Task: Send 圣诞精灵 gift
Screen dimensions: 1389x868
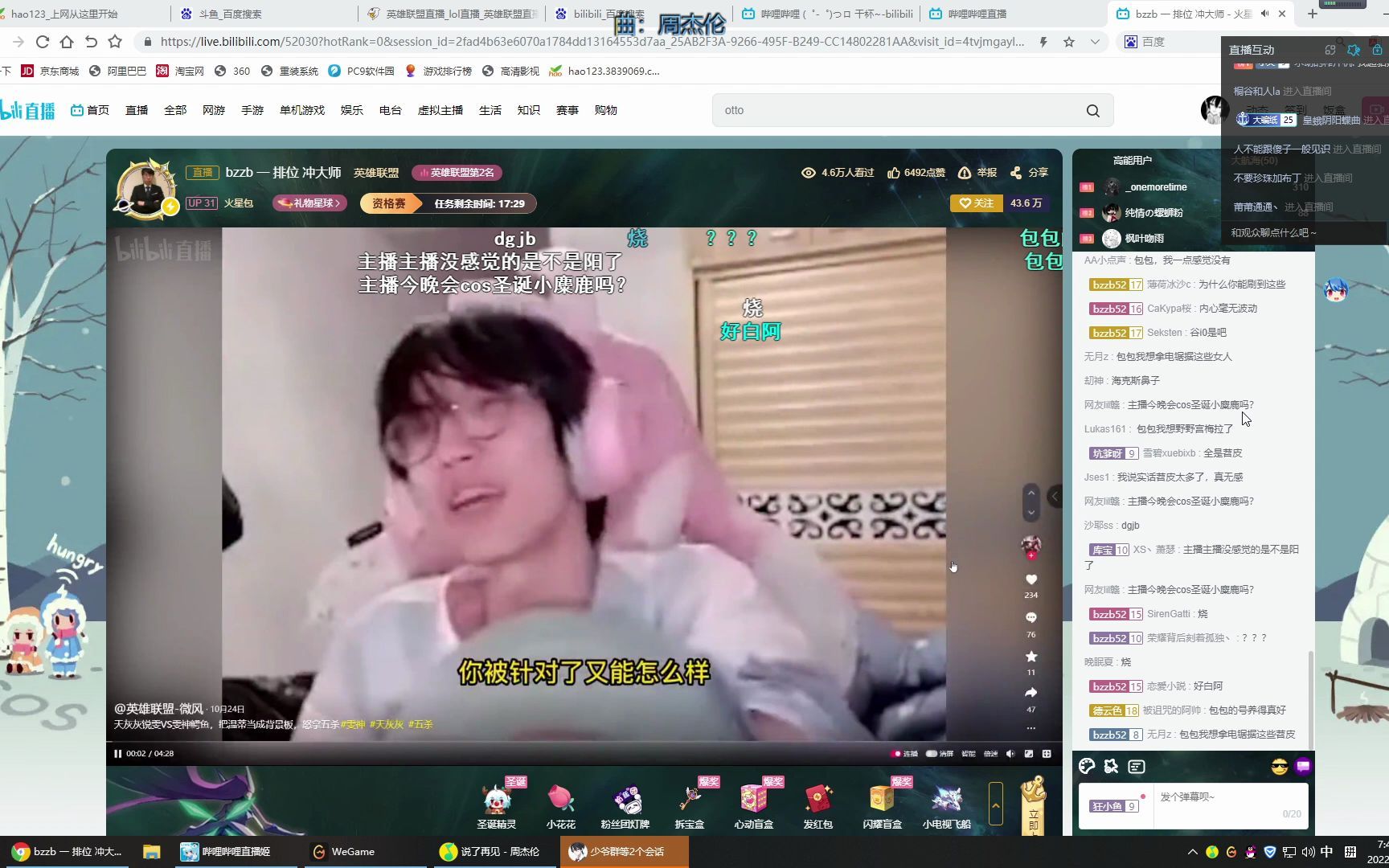Action: point(497,805)
